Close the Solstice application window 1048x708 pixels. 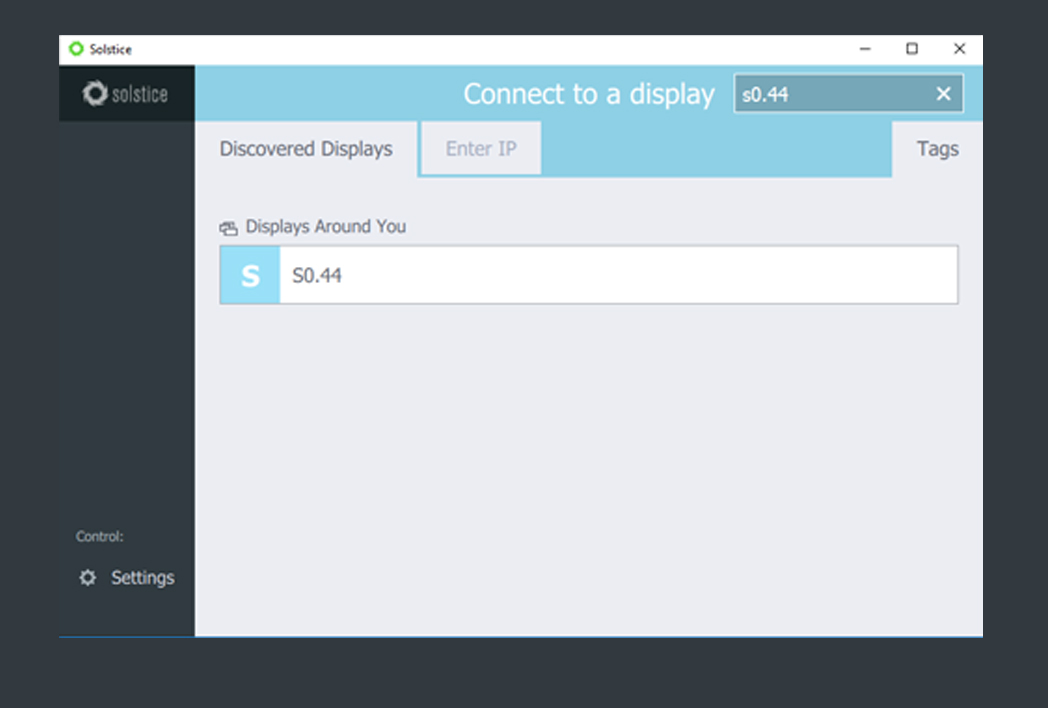click(959, 49)
